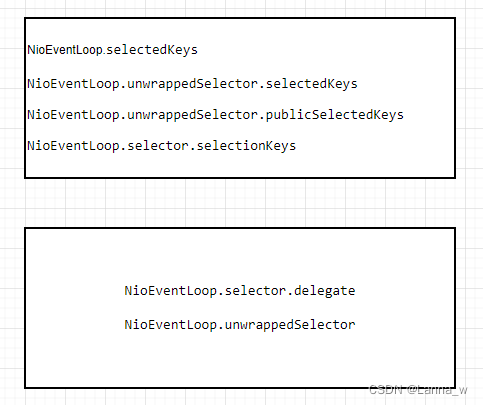Click the CSDN @Lanna_w watermark

tap(418, 390)
